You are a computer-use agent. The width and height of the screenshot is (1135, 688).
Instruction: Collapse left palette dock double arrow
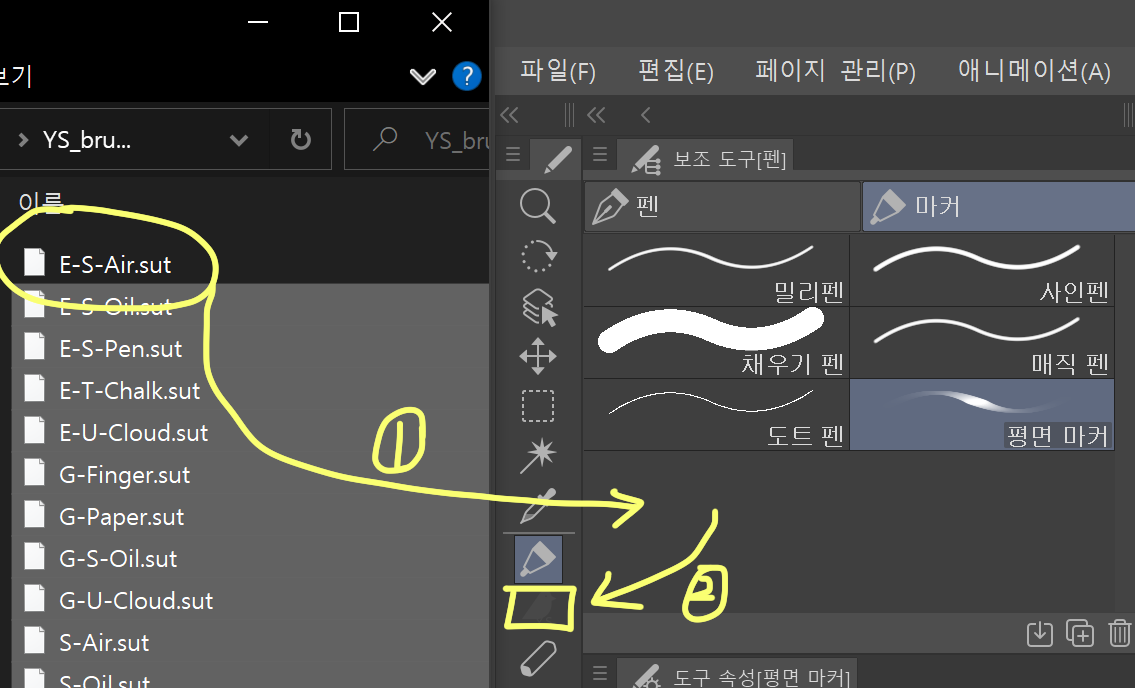[510, 115]
